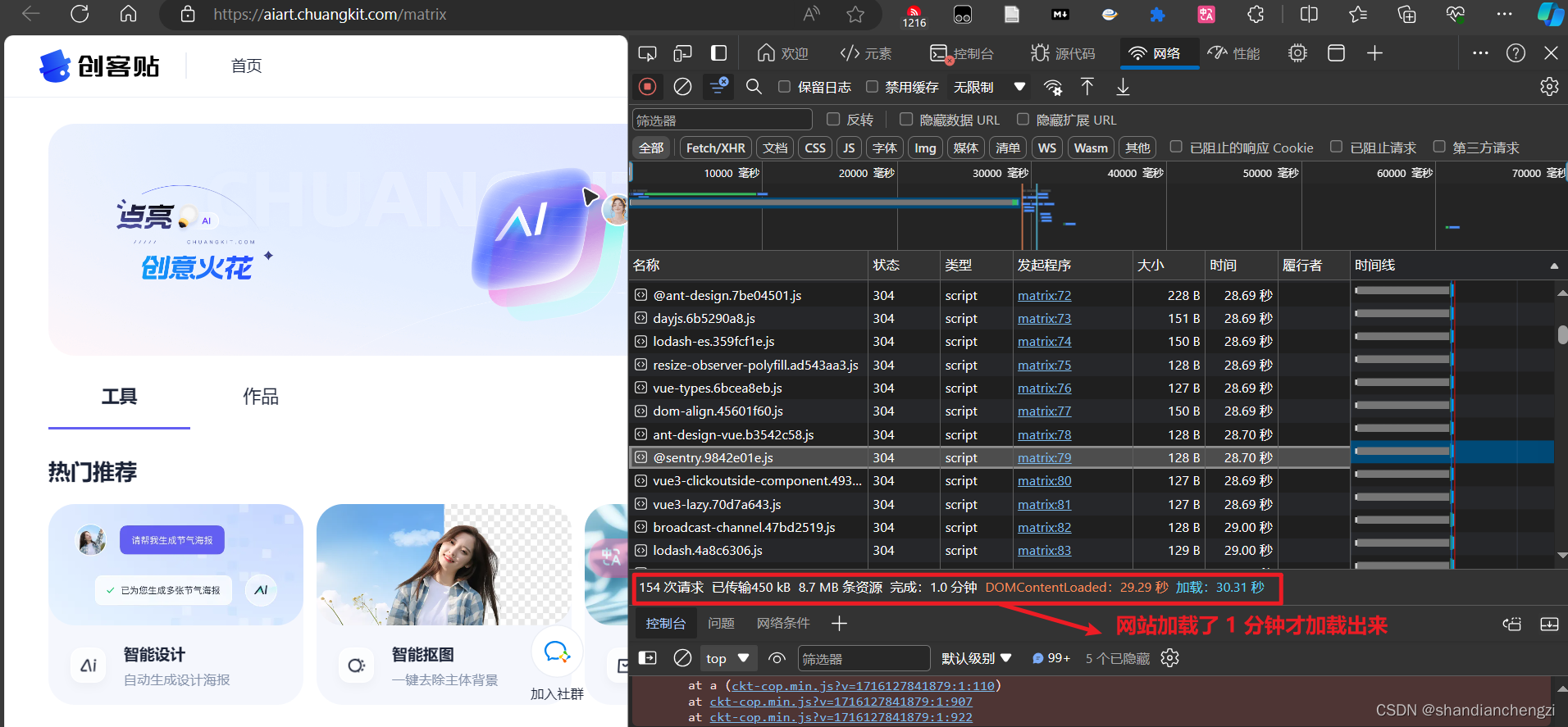Toggle console sidebar icon
Screen dimensions: 1568x727
648,658
